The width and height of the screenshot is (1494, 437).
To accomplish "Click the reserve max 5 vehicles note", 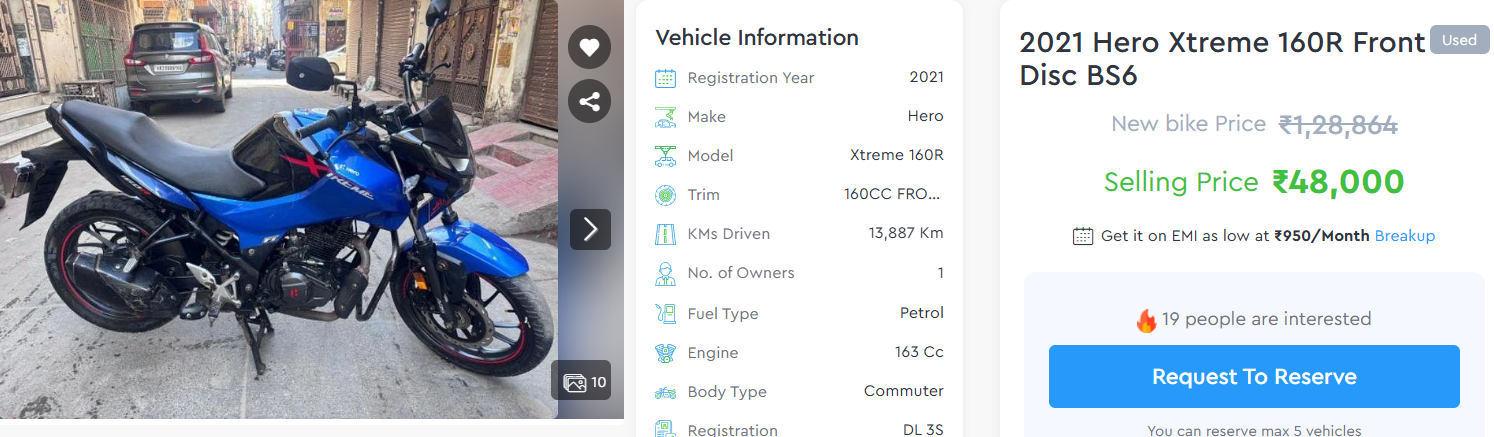I will click(x=1254, y=430).
